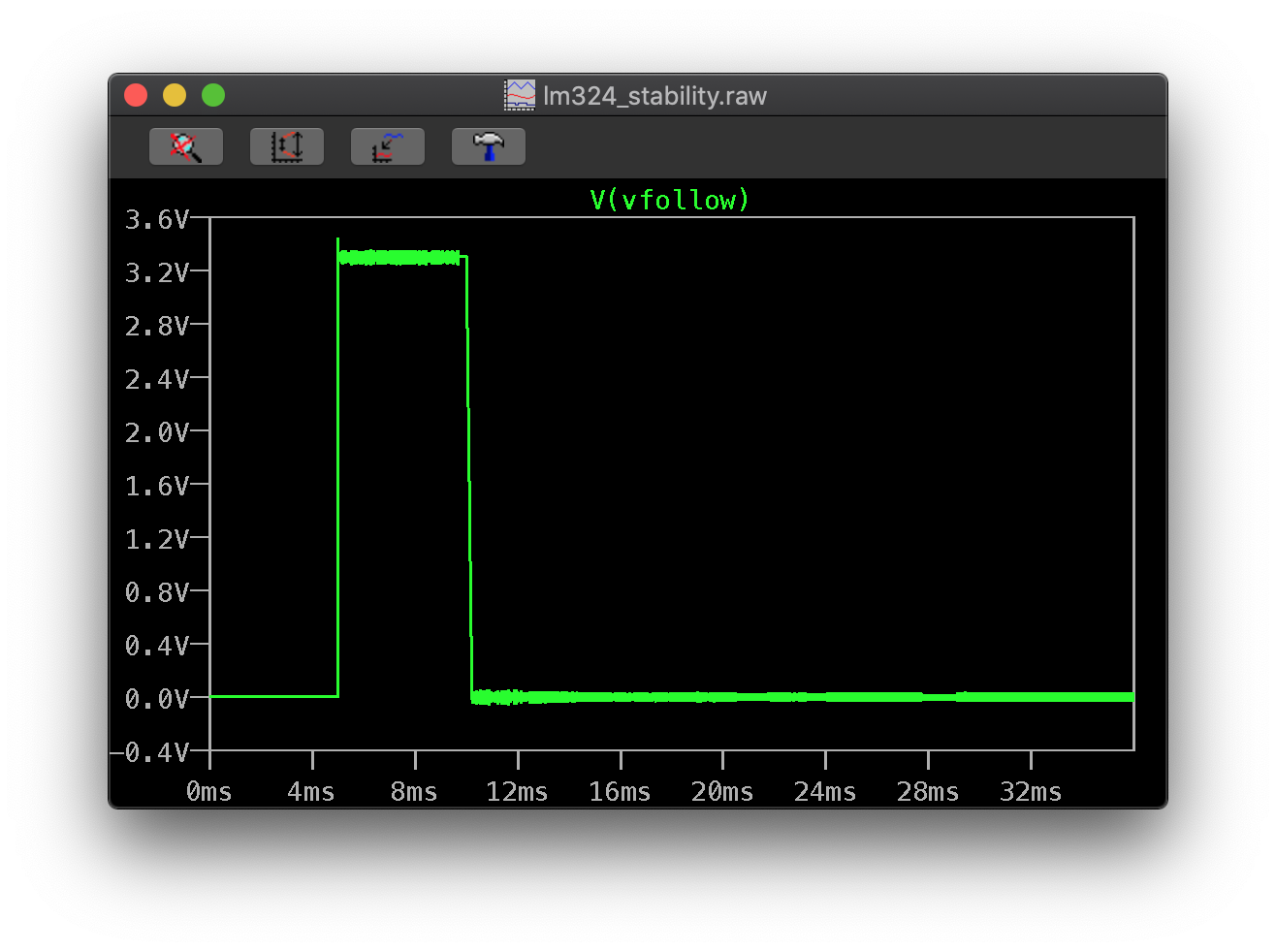Image resolution: width=1276 pixels, height=952 pixels.
Task: Click the 0ms label on time axis
Action: tap(209, 792)
